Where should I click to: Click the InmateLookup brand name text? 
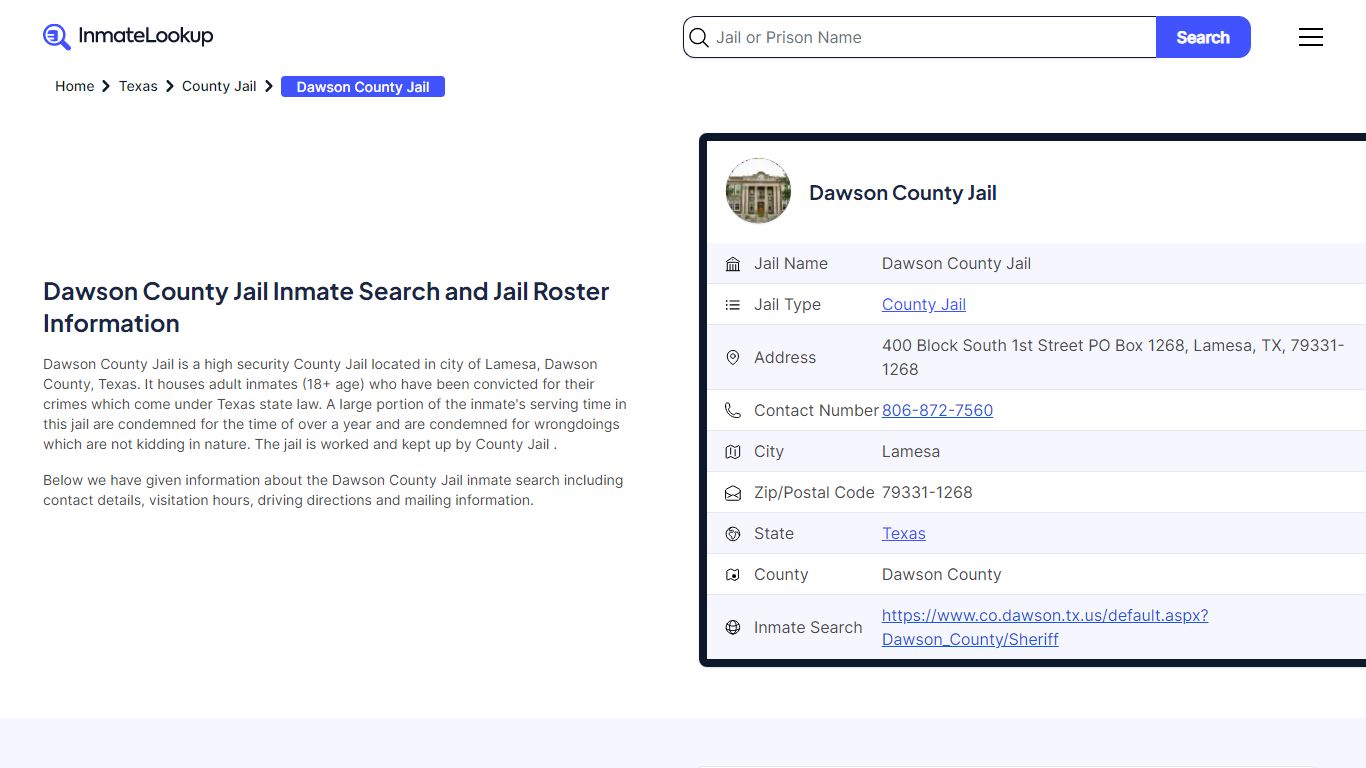pos(146,36)
